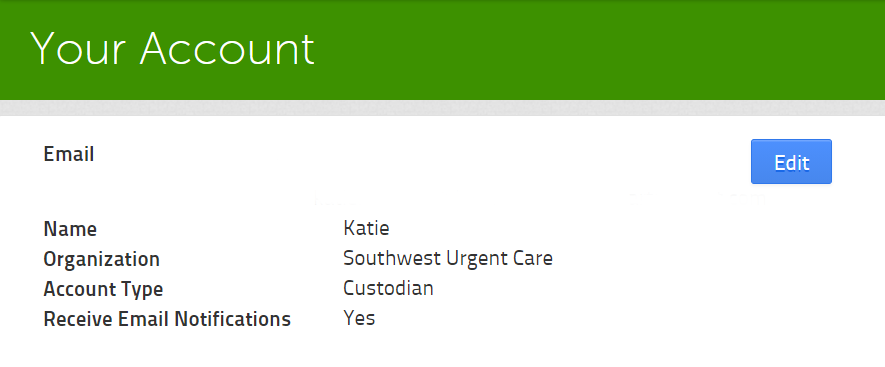Click the Email field label

coord(69,154)
